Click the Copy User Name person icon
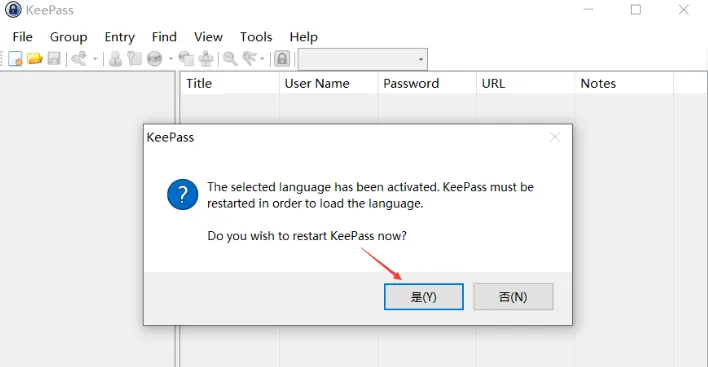Screen dimensions: 708x367 click(x=116, y=59)
